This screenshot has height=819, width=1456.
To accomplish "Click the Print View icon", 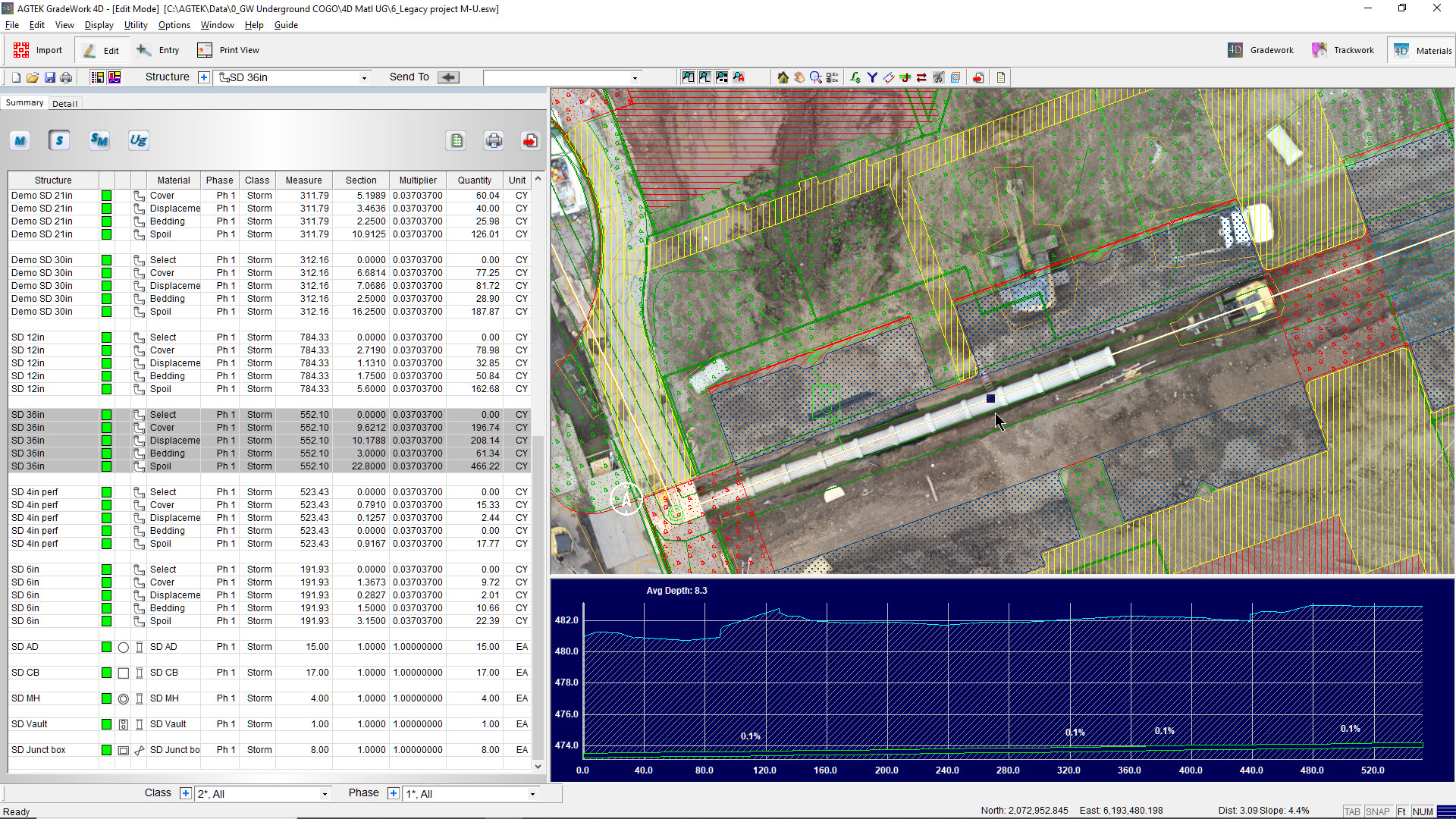I will pyautogui.click(x=205, y=50).
